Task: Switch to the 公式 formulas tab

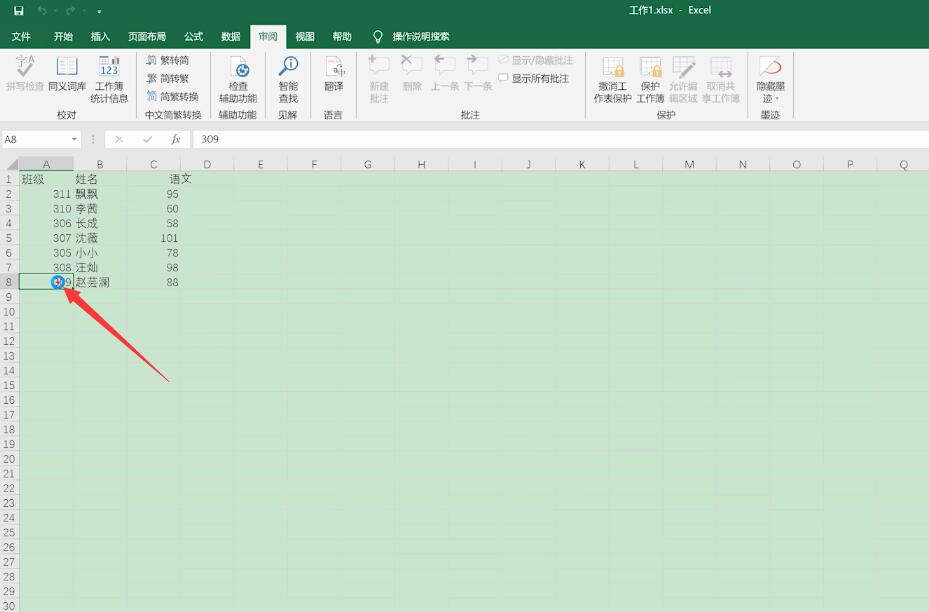Action: pos(193,37)
